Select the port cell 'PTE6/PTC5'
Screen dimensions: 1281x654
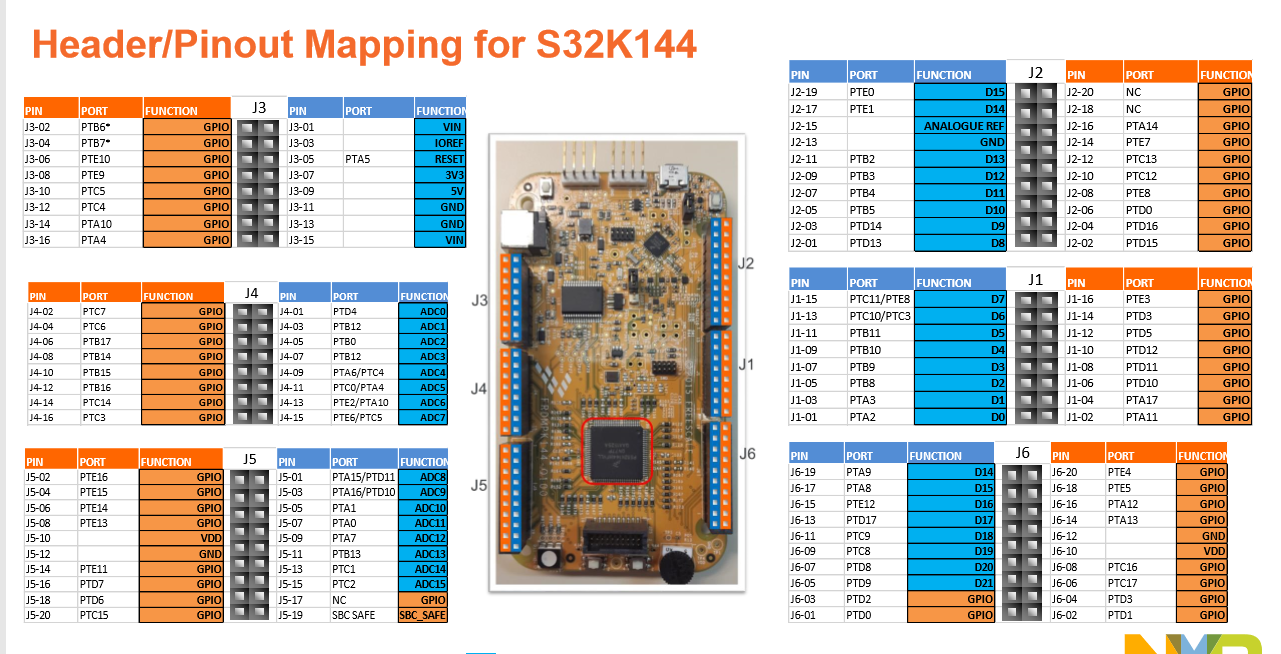pyautogui.click(x=364, y=417)
